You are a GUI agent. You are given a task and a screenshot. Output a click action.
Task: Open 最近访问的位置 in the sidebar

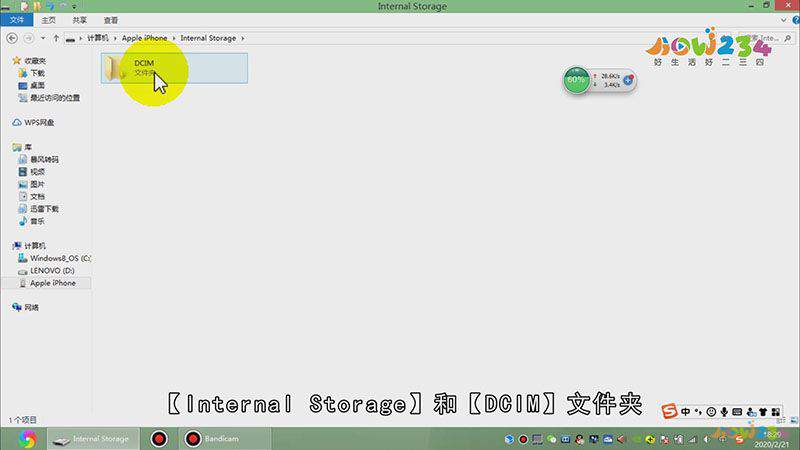tap(55, 98)
